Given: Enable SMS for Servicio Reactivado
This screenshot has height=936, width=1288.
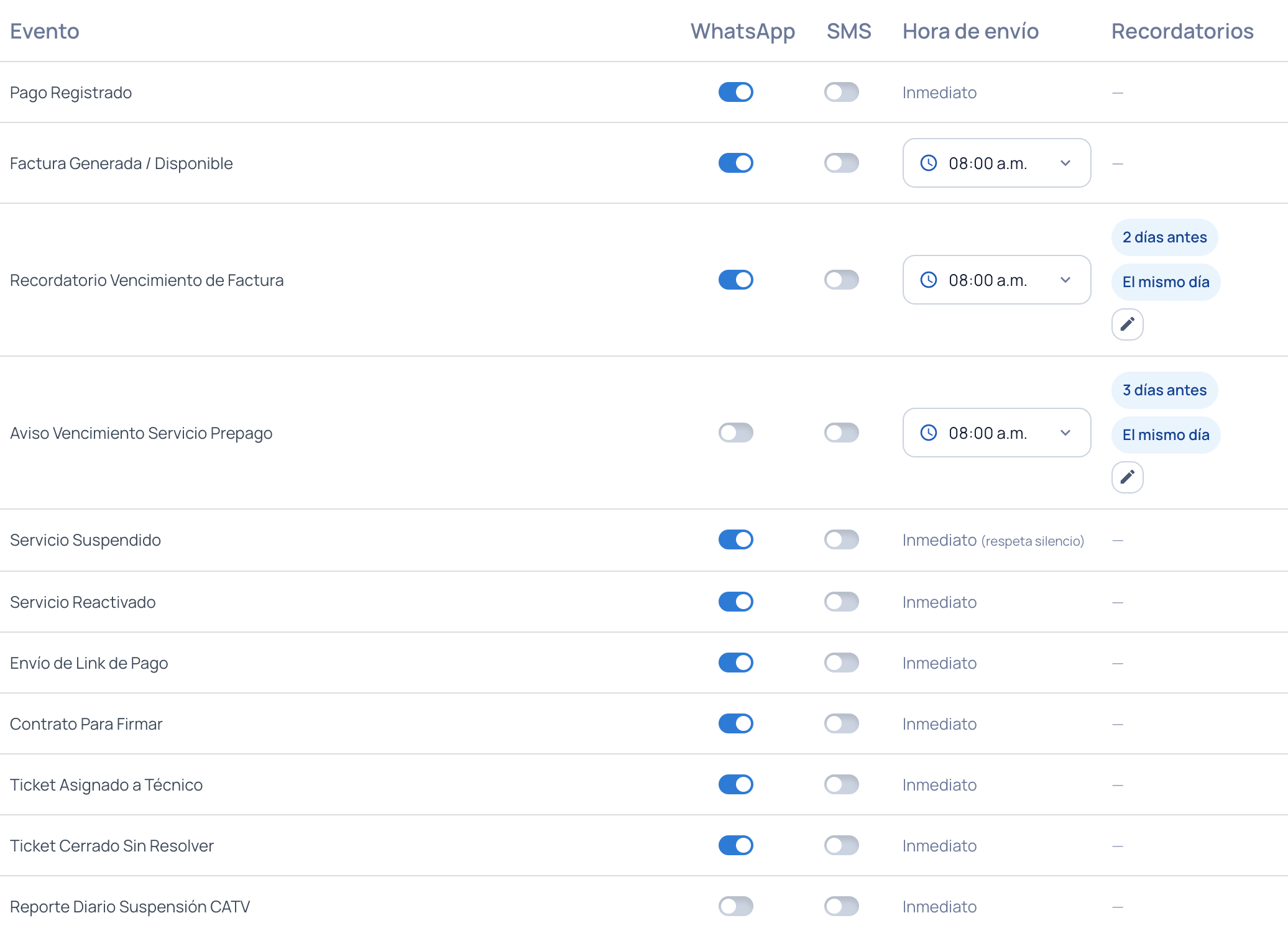Looking at the screenshot, I should point(841,602).
